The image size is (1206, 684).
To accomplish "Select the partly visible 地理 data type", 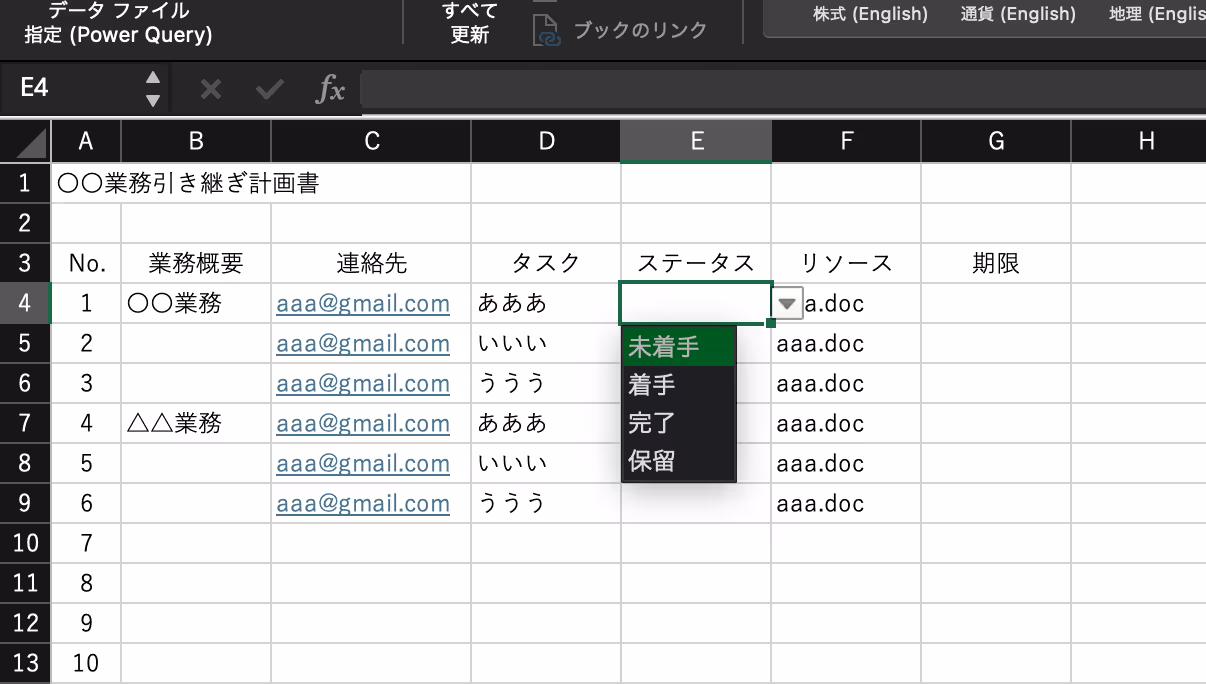I will pyautogui.click(x=1157, y=14).
